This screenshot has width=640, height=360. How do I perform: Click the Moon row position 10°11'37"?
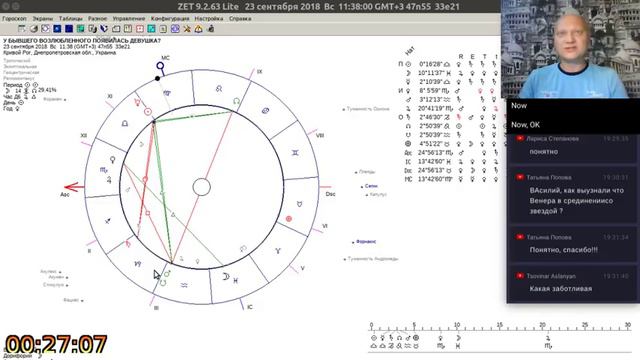click(x=431, y=73)
